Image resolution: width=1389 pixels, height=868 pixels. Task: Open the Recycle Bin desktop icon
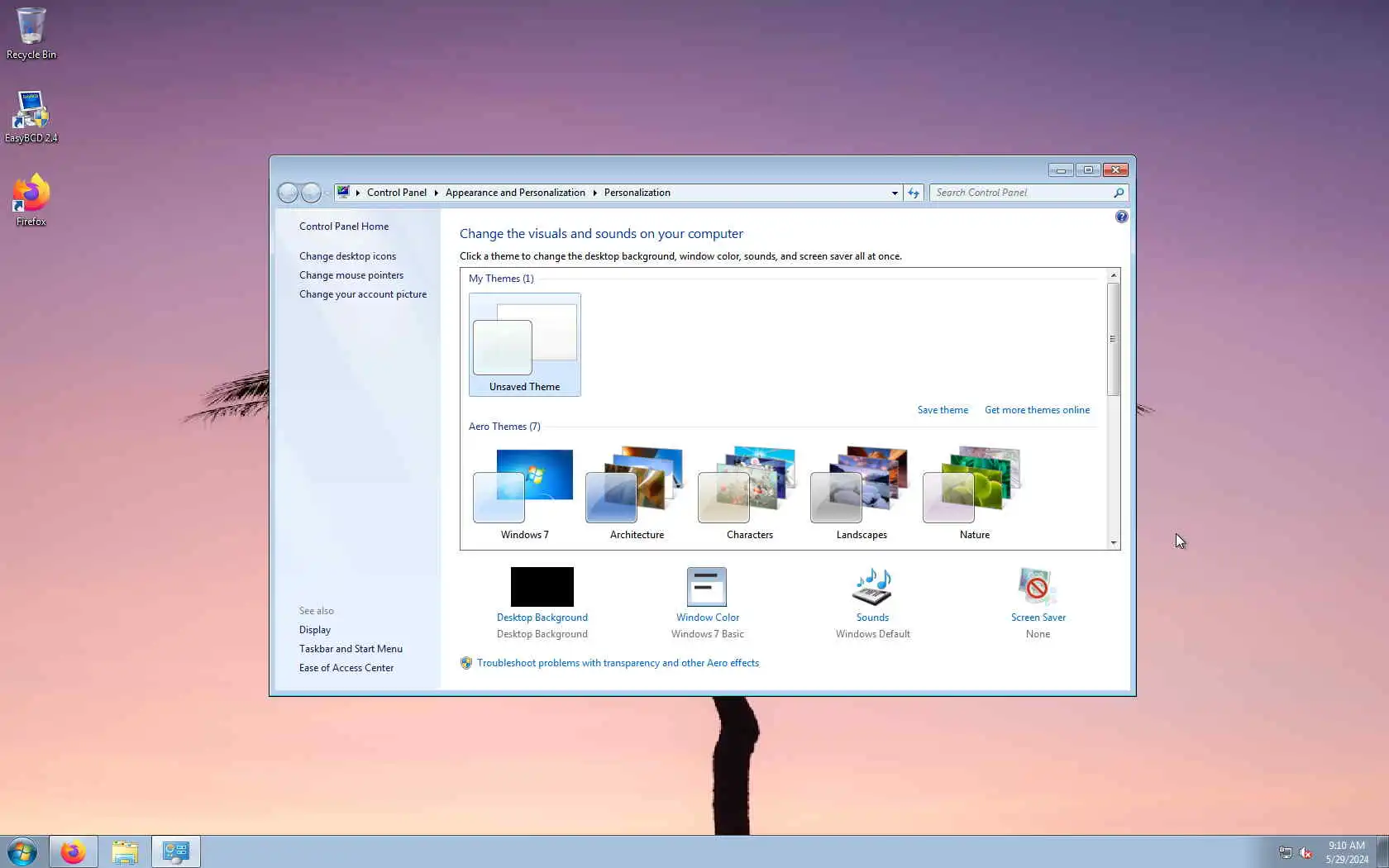click(31, 33)
